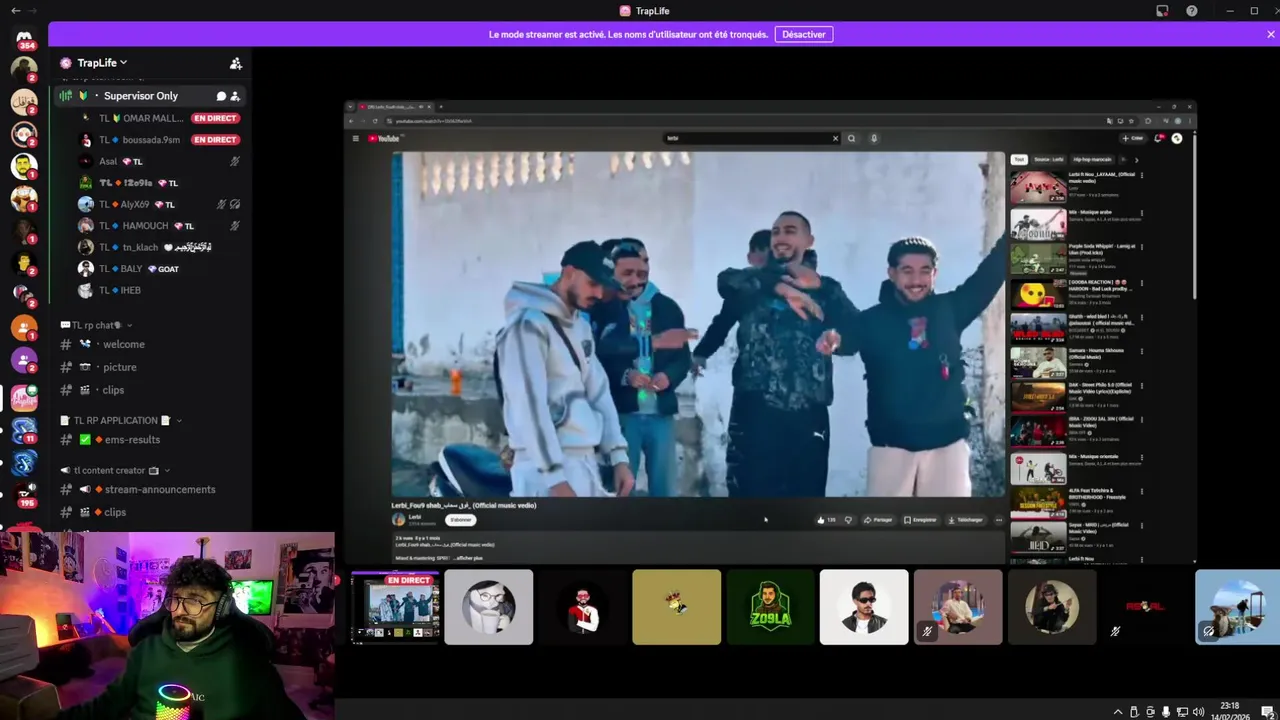Screen dimensions: 1280x720
Task: Click the S'abonner subscribe button
Action: point(460,520)
